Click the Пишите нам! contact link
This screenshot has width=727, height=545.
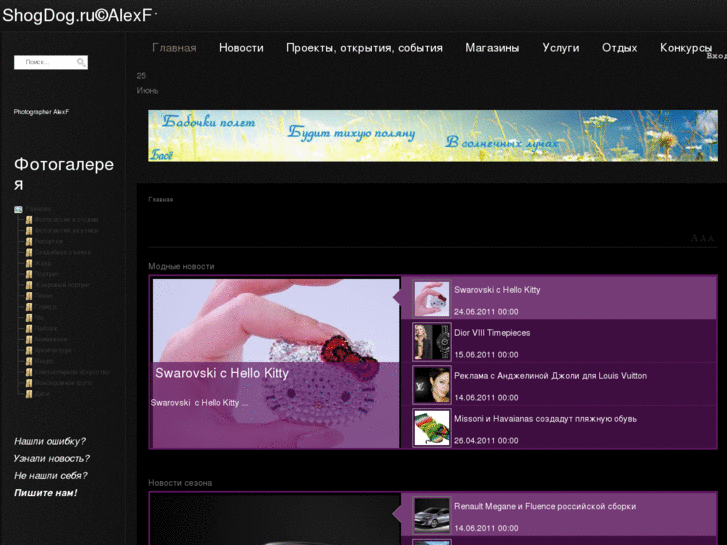tap(45, 493)
